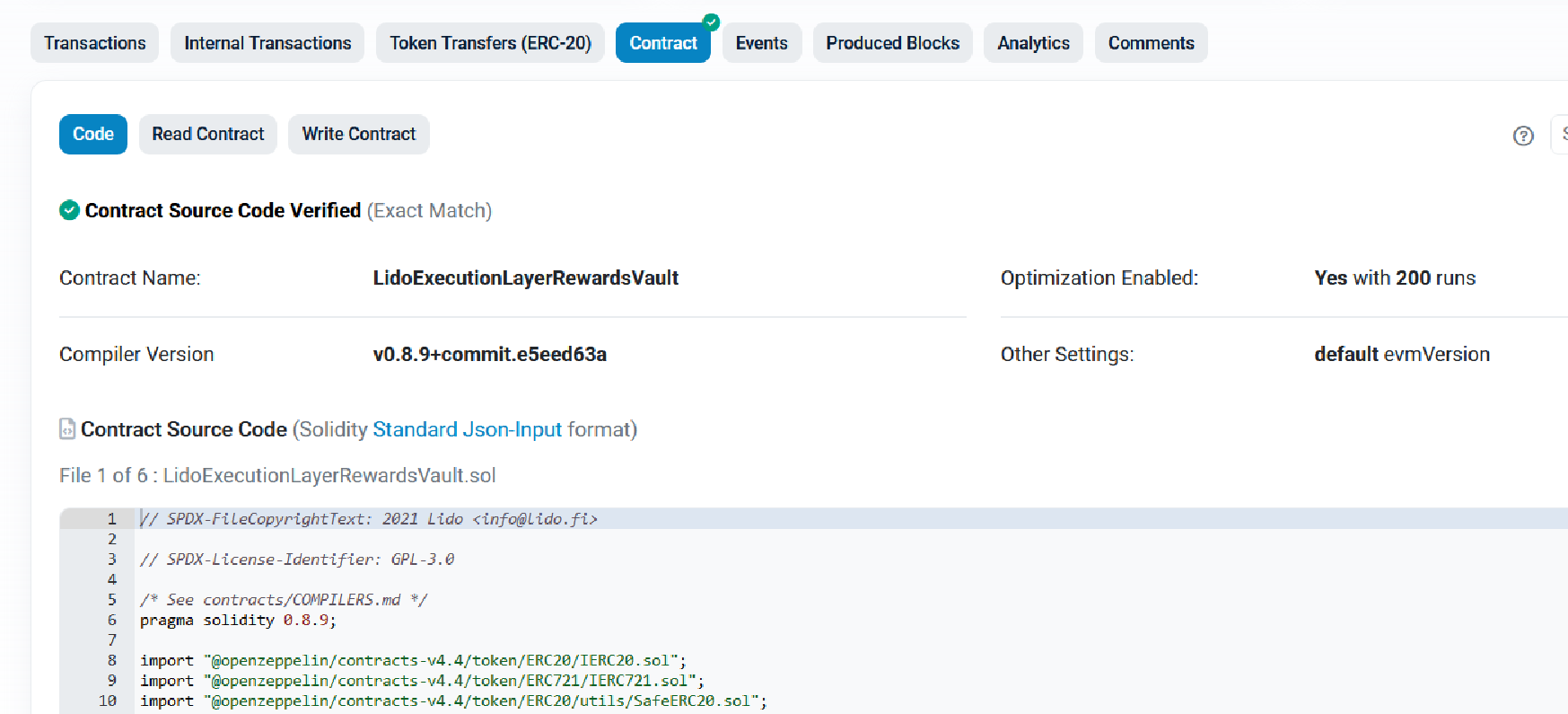Click 'Compiler Version' label
The height and width of the screenshot is (714, 1568).
click(136, 355)
